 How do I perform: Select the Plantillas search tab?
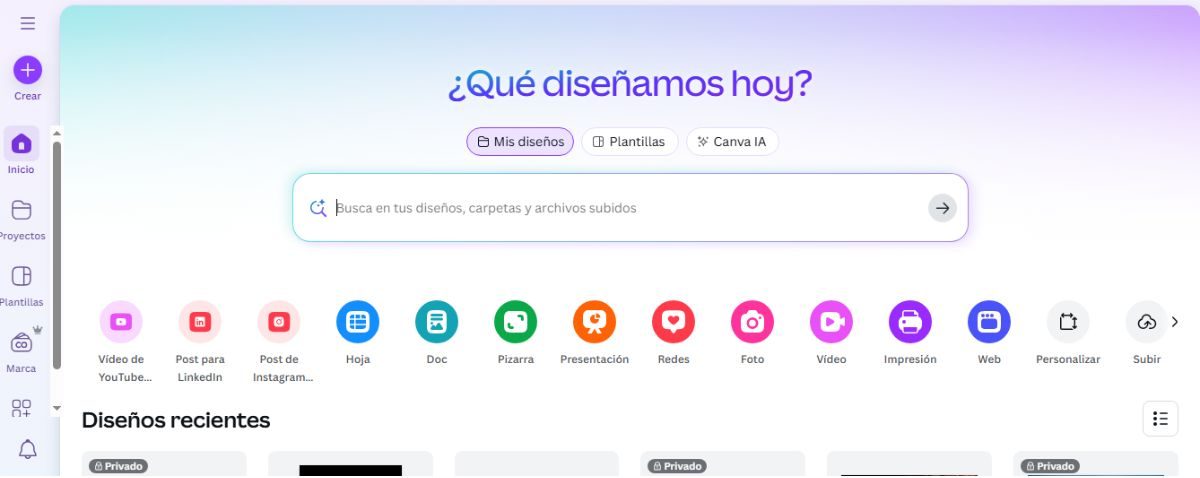(x=629, y=142)
